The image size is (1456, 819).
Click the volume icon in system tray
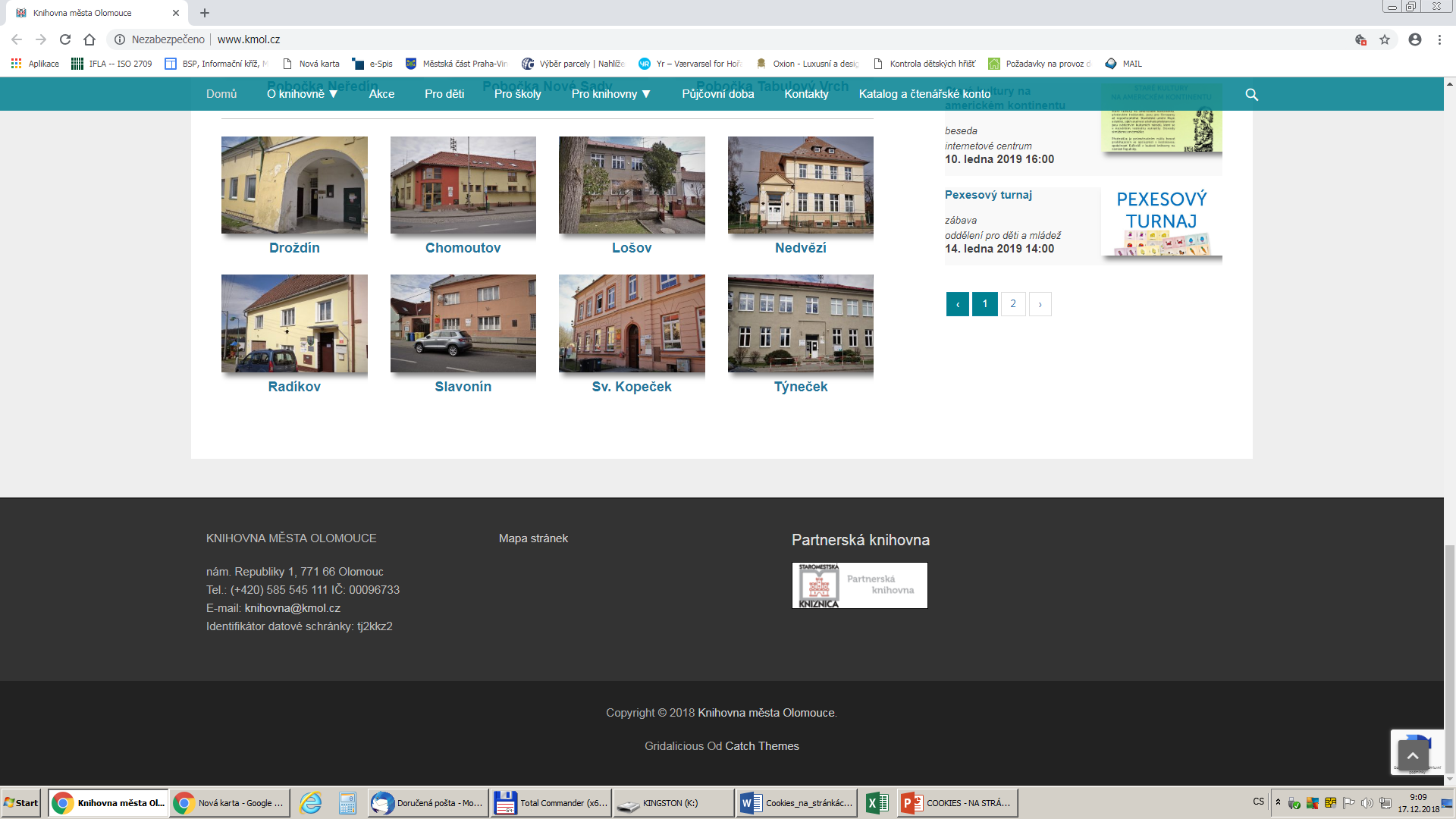pos(1367,803)
